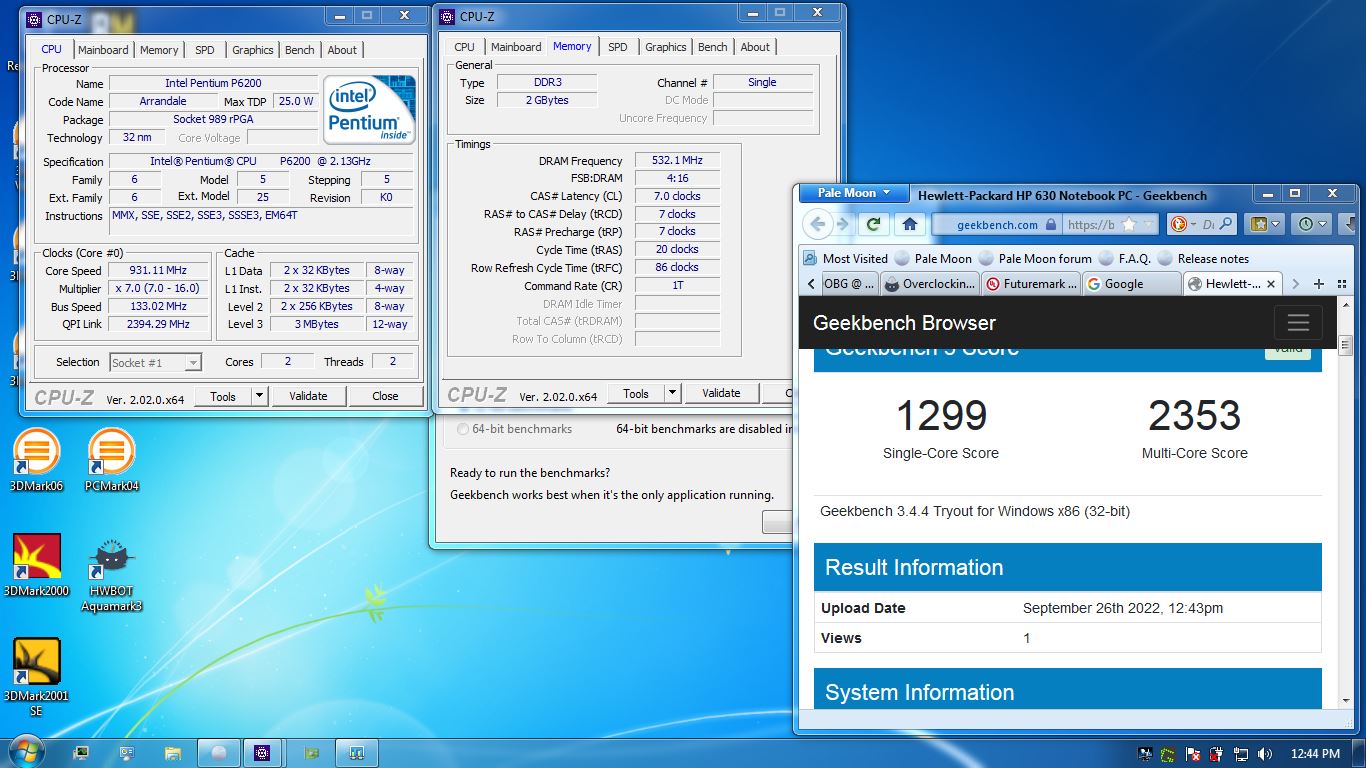Image resolution: width=1366 pixels, height=768 pixels.
Task: Switch to Mainboard tab in left CPU-Z window
Action: point(103,50)
